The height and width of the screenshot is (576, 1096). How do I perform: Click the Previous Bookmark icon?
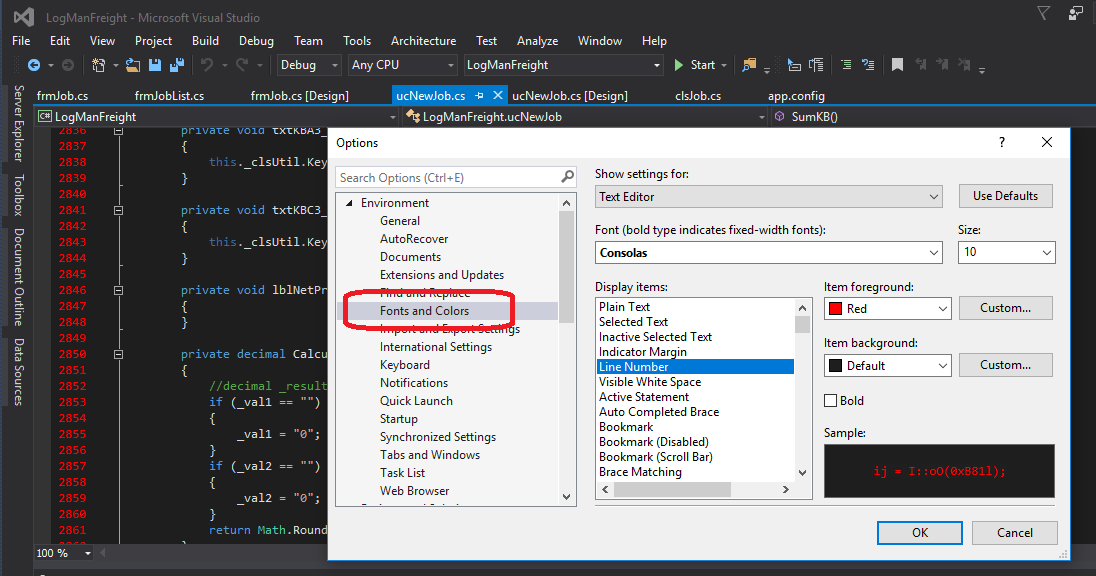point(921,65)
